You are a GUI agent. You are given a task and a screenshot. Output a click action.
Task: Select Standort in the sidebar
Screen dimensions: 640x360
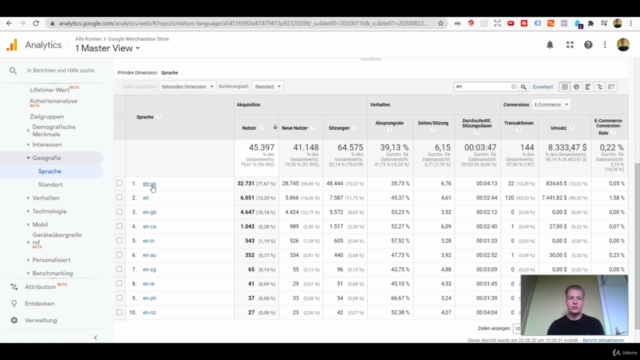(50, 184)
